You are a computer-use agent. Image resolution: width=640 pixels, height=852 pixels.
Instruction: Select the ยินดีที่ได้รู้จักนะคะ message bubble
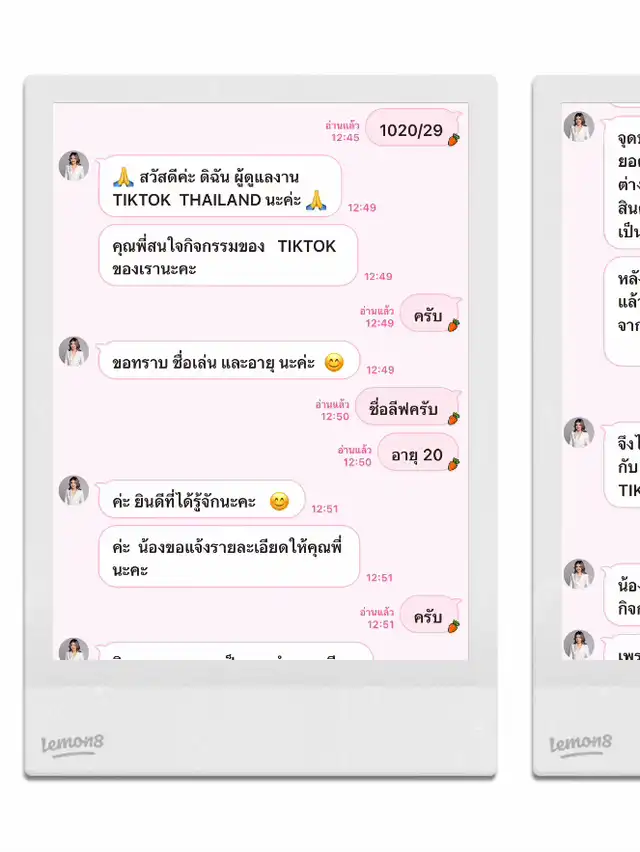pos(202,499)
